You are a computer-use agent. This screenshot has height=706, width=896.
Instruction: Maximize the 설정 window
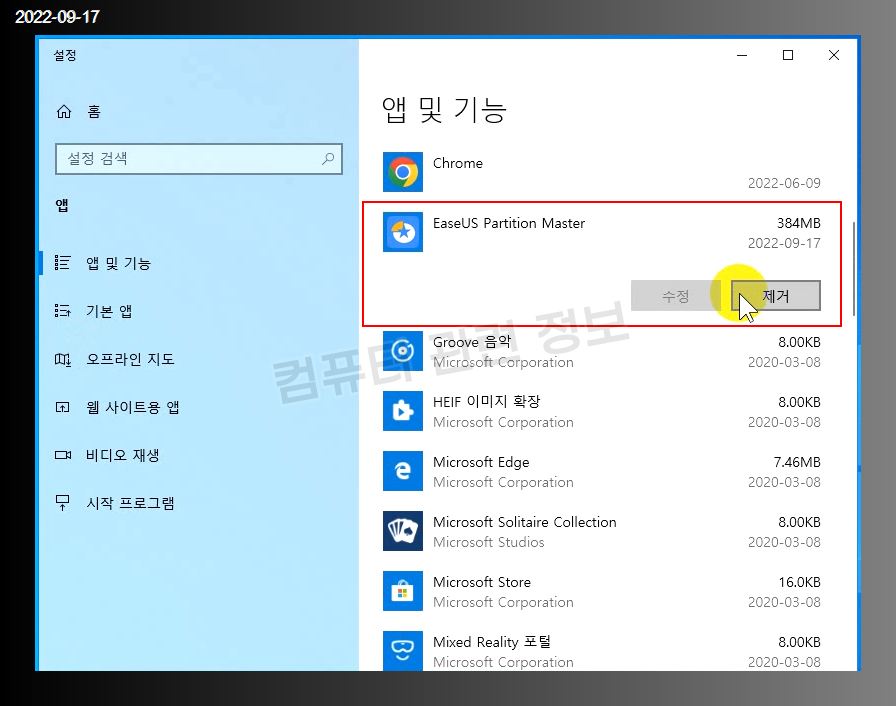pos(788,55)
